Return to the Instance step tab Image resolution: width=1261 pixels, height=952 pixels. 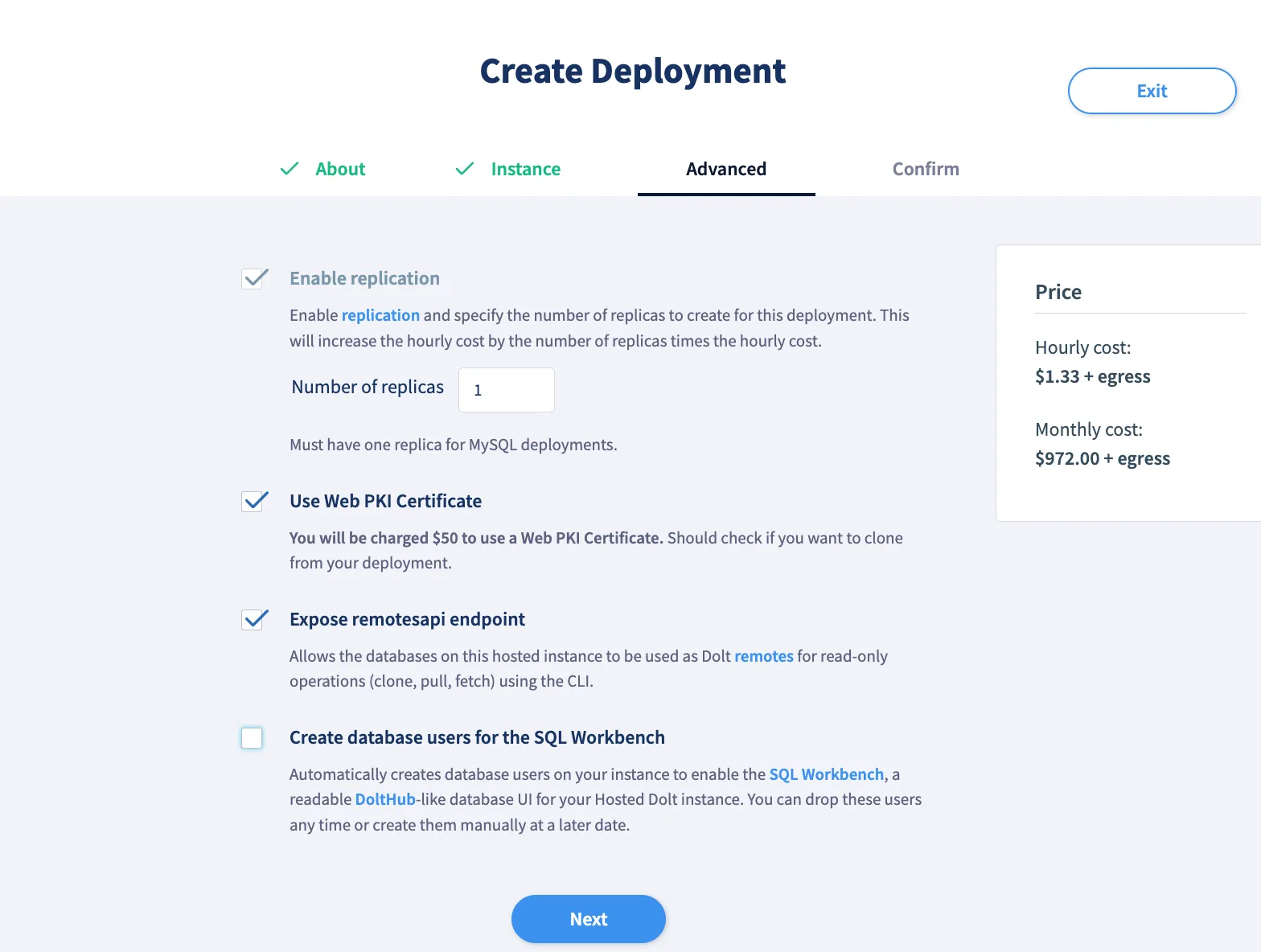pyautogui.click(x=525, y=169)
